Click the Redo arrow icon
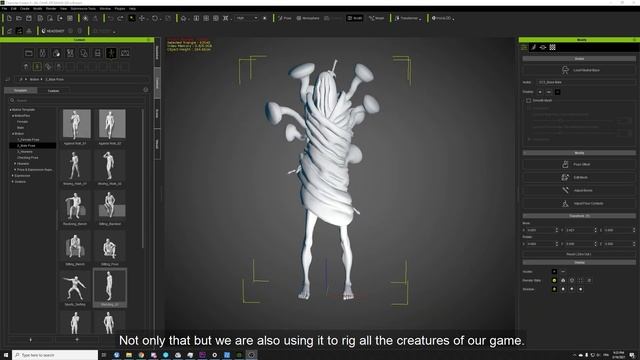640x360 pixels. tap(120, 18)
